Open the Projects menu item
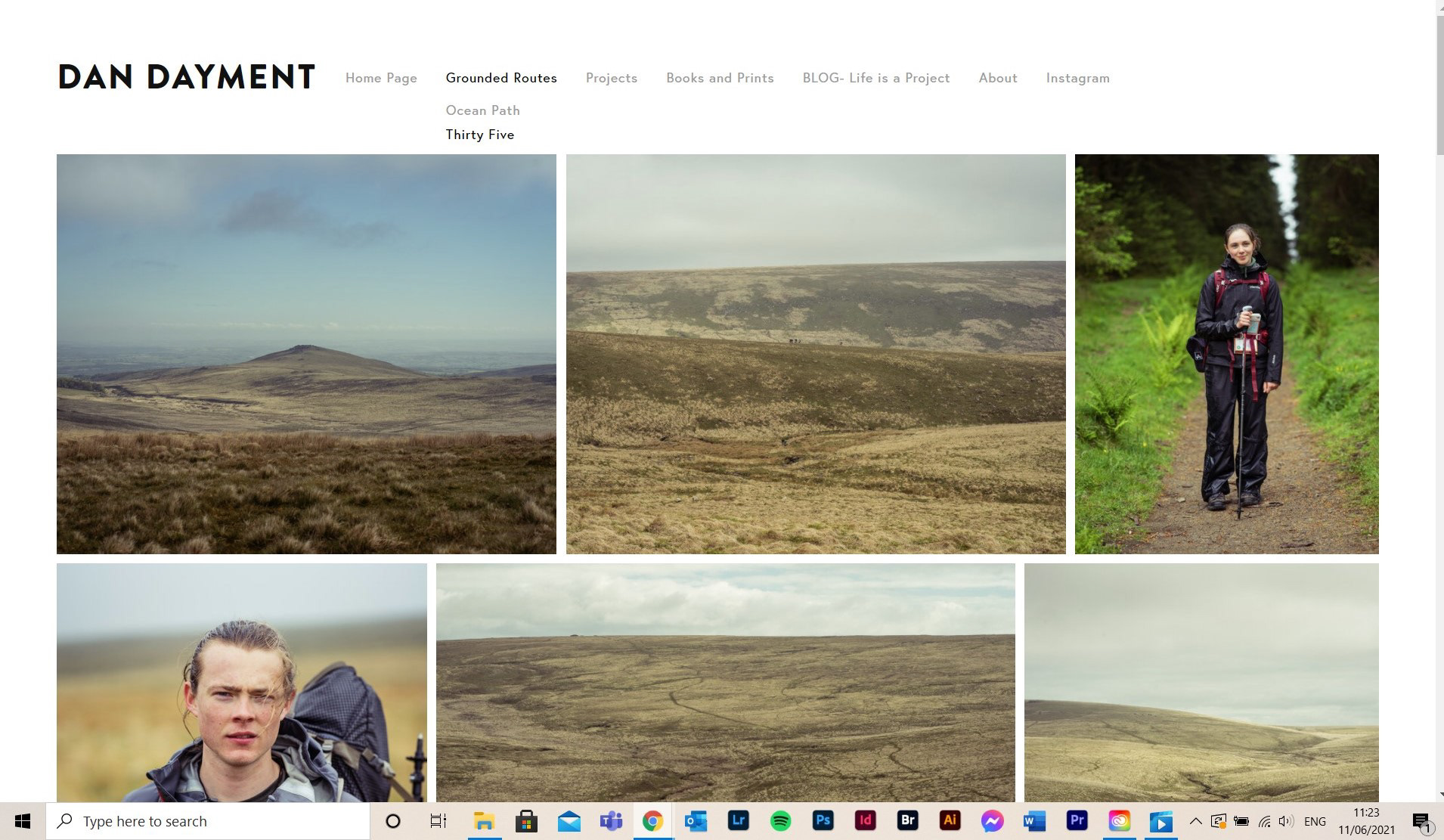This screenshot has height=840, width=1444. [612, 78]
